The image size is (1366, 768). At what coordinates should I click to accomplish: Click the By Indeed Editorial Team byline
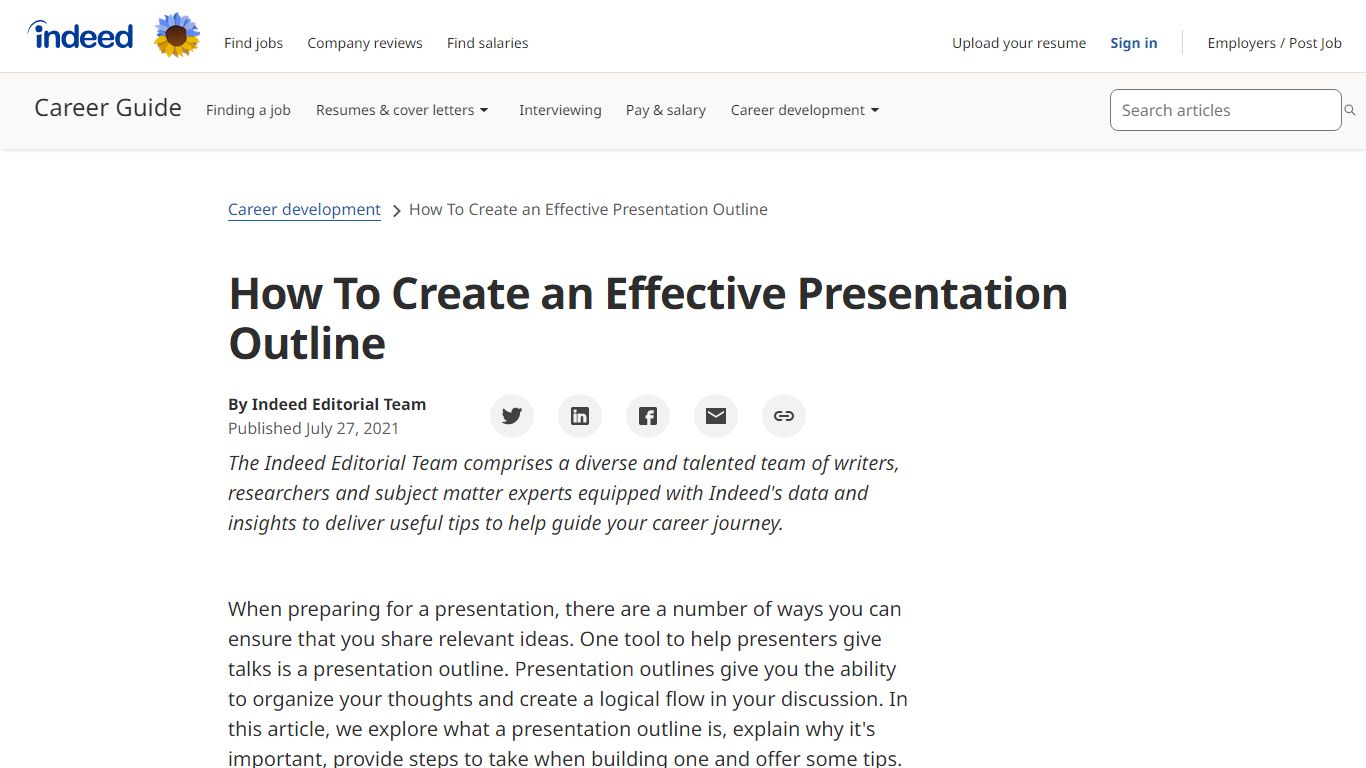[x=327, y=404]
